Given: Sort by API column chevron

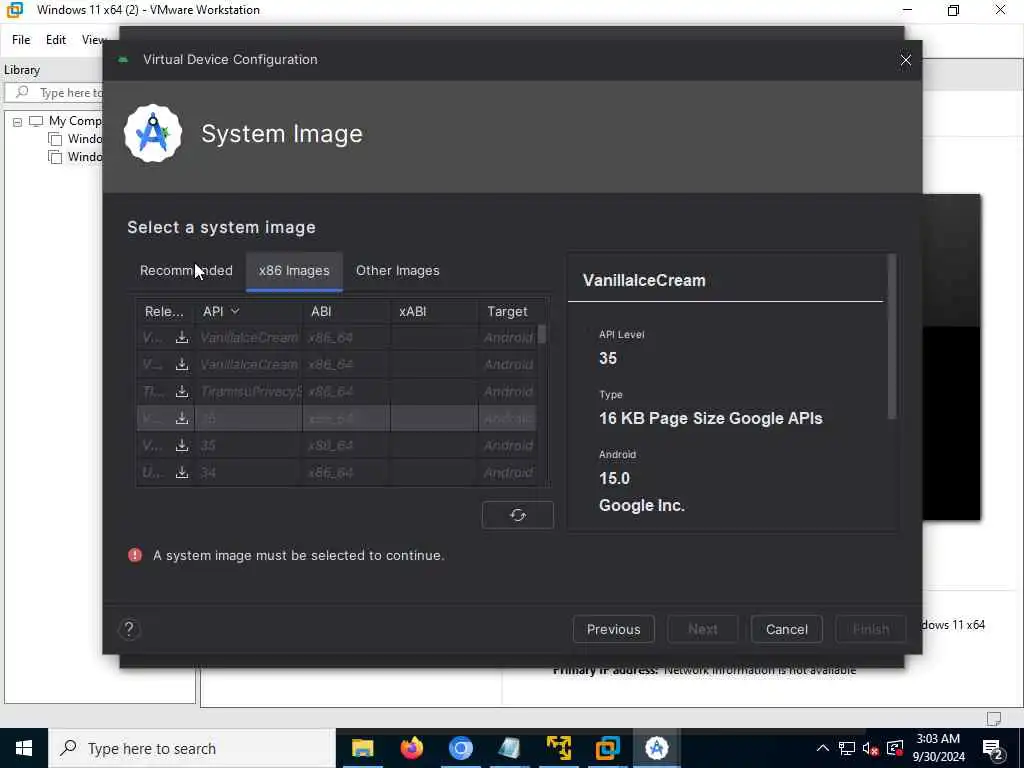Looking at the screenshot, I should click(235, 312).
